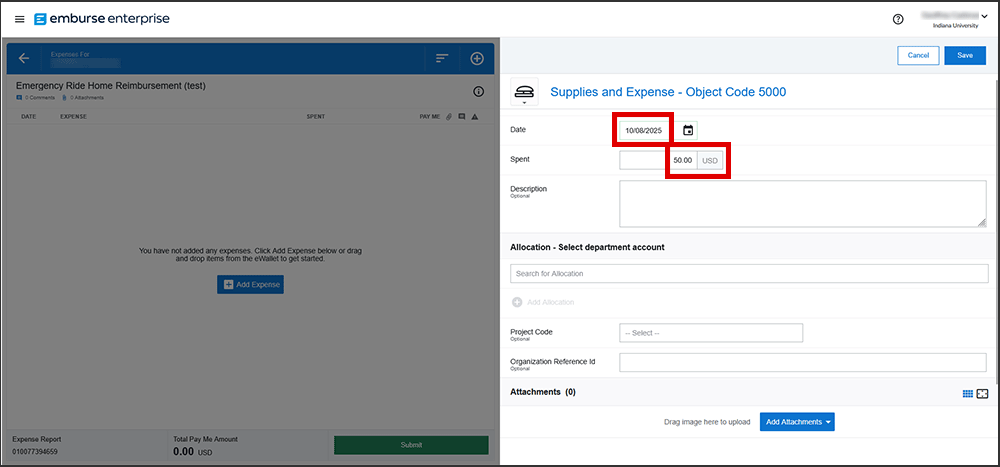Image resolution: width=1000 pixels, height=467 pixels.
Task: Click the green Submit button
Action: pos(411,445)
